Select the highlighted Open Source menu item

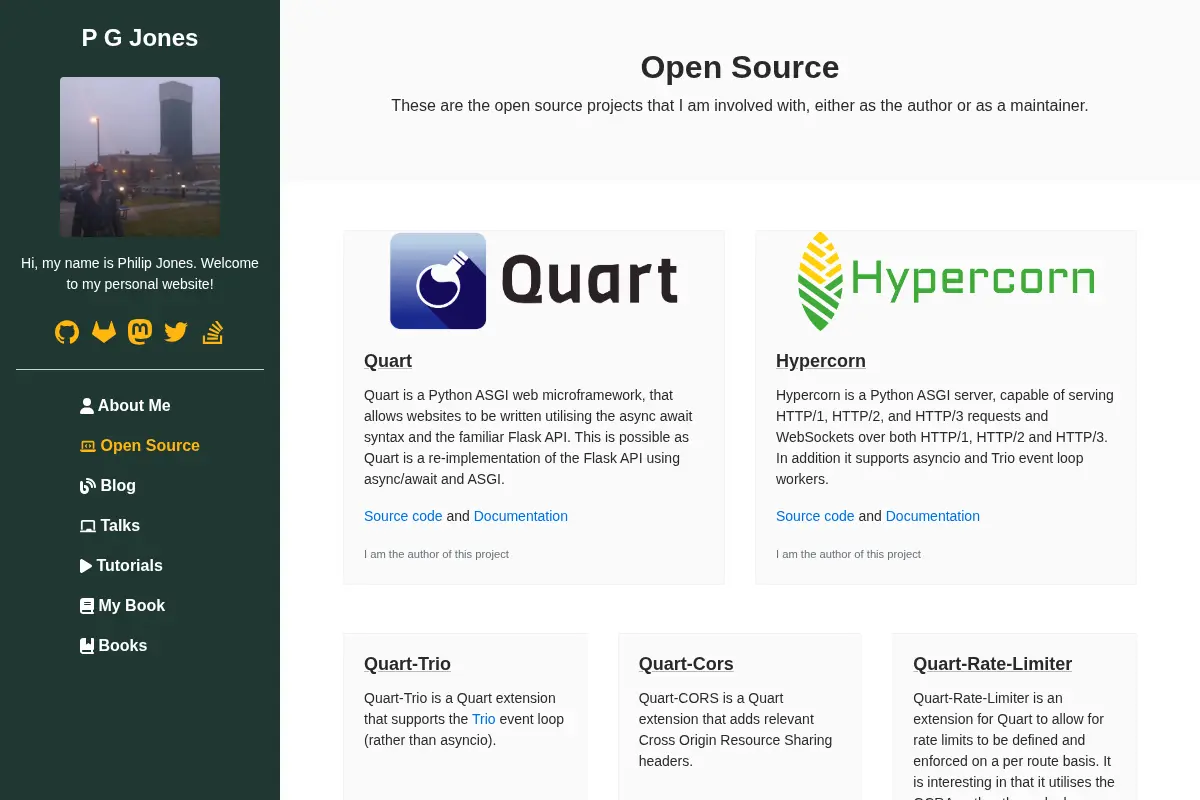(140, 445)
